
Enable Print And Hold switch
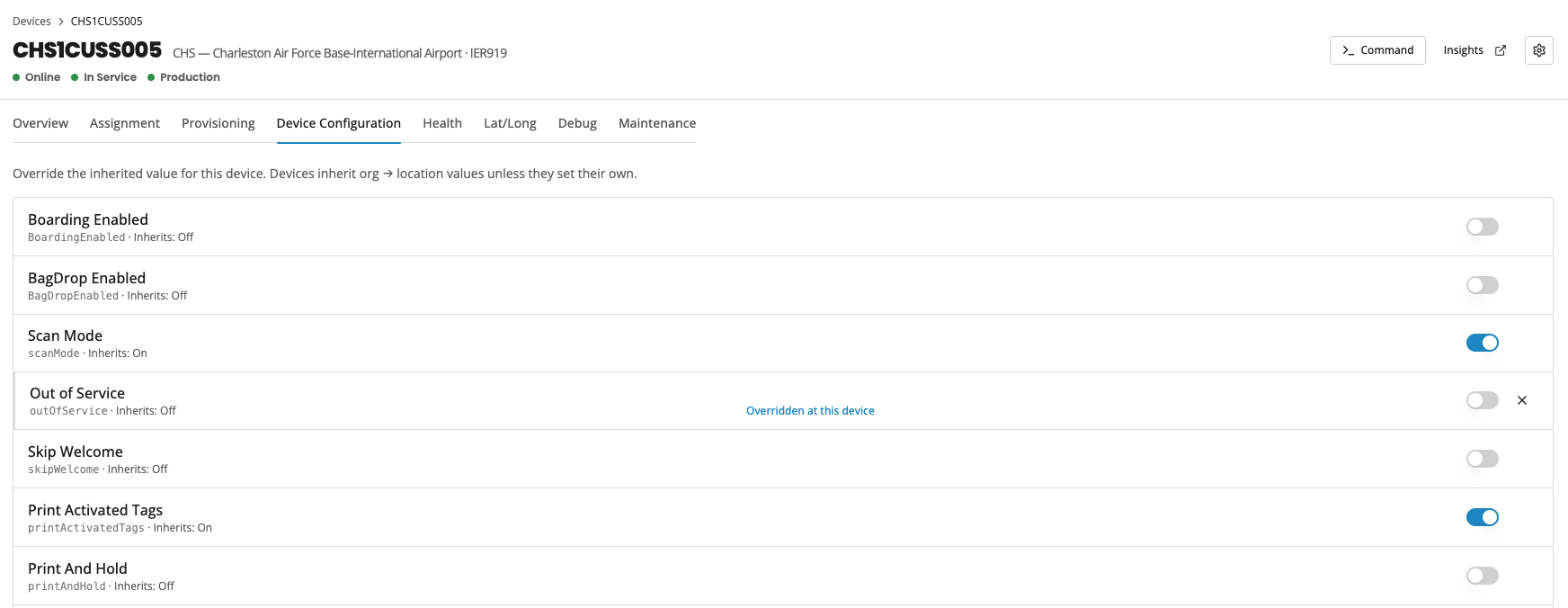[1483, 576]
